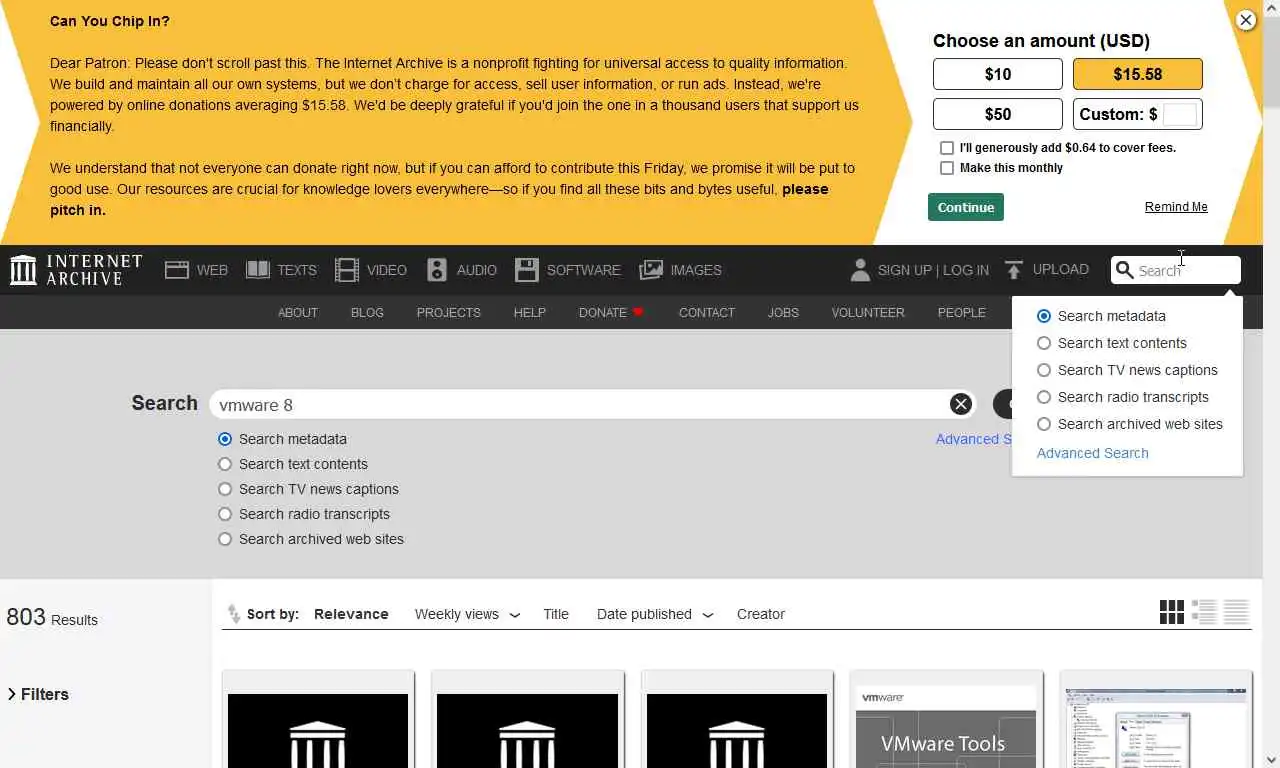Open the Help menu item
The width and height of the screenshot is (1280, 768).
tap(530, 312)
